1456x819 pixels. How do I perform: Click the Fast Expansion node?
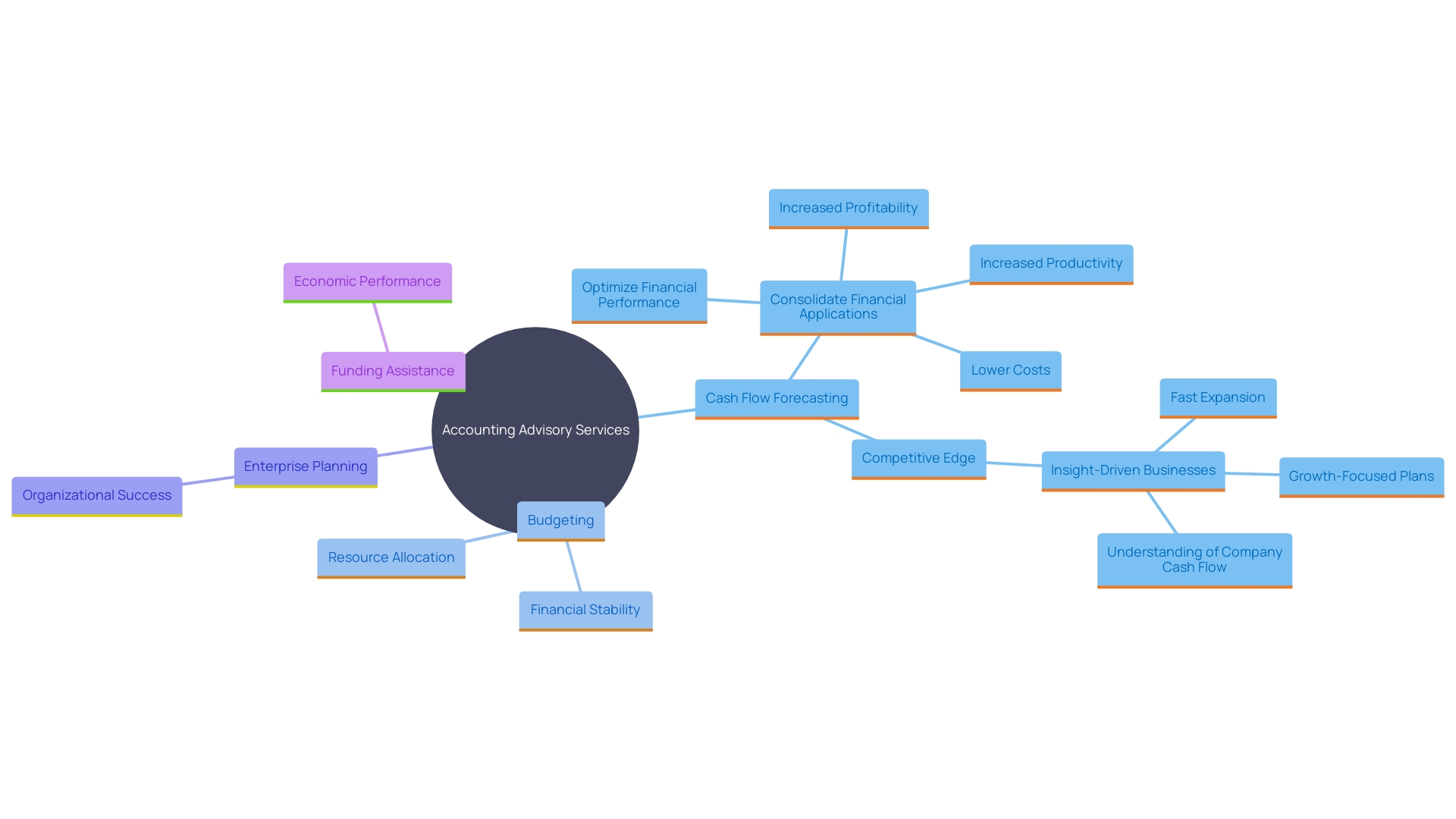click(x=1221, y=397)
